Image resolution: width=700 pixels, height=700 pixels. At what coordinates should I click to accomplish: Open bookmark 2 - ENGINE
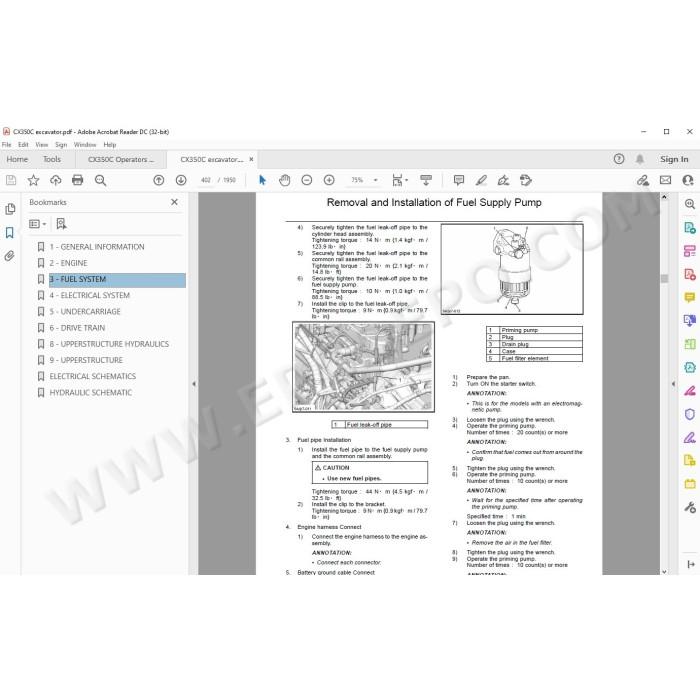[68, 263]
